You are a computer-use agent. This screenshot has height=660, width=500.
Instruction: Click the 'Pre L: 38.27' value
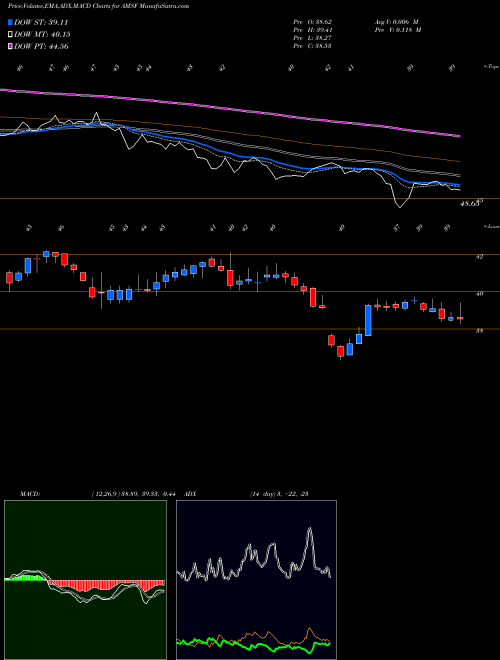(313, 38)
